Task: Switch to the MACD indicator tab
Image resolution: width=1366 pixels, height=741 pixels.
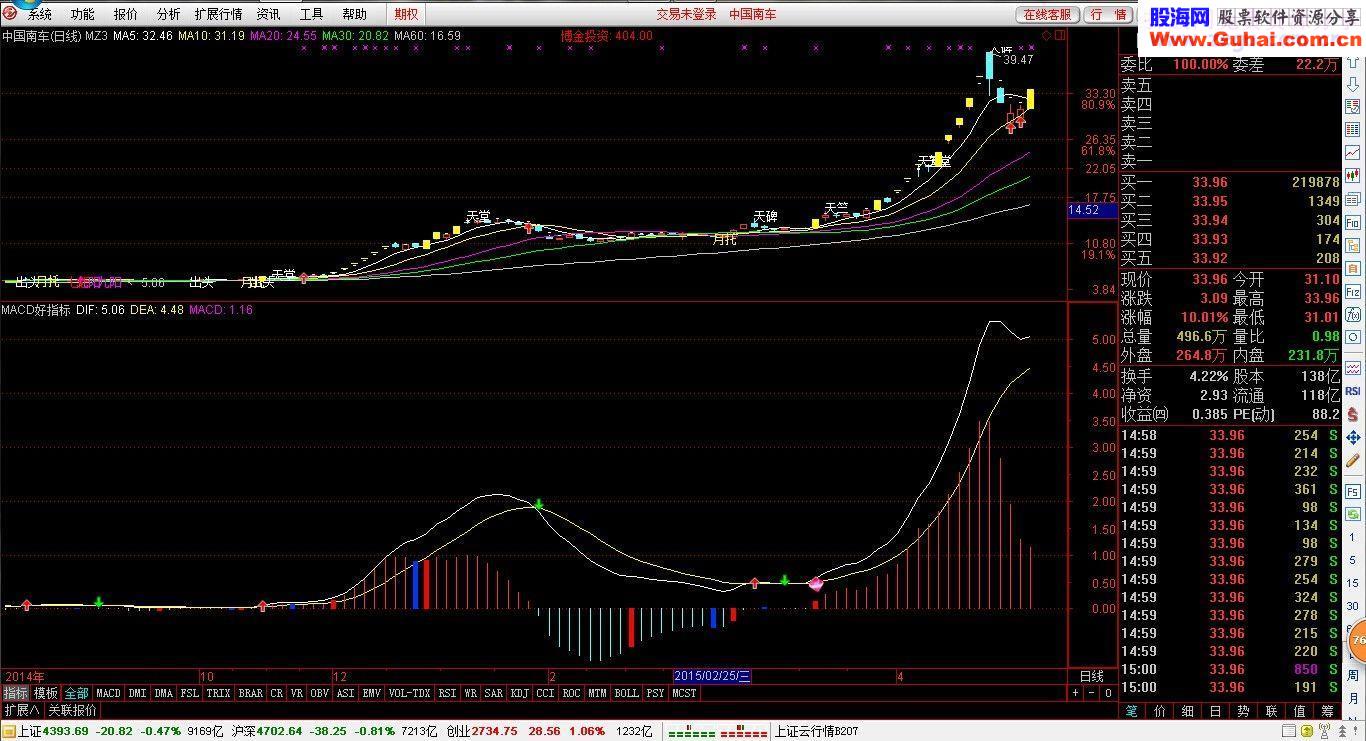Action: (108, 693)
